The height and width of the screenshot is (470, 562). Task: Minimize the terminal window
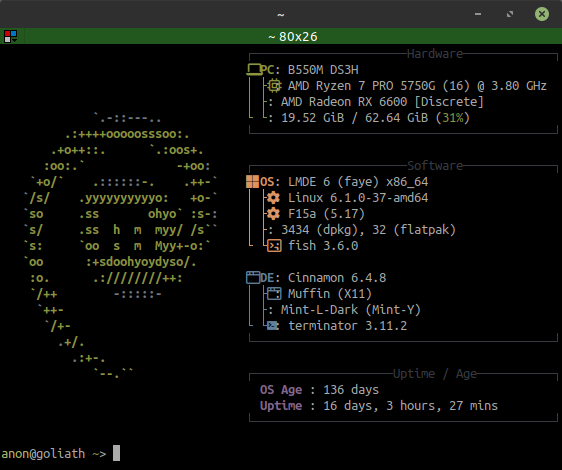478,14
